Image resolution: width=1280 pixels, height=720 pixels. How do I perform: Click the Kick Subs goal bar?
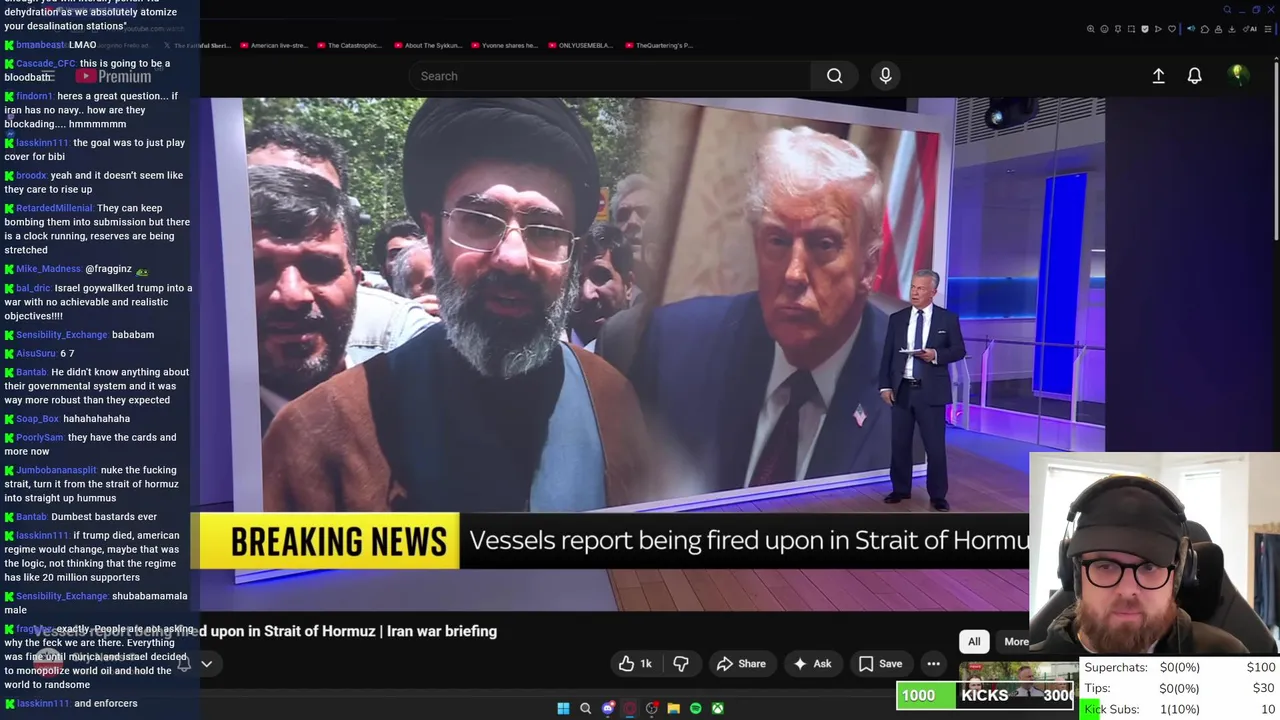point(1179,709)
